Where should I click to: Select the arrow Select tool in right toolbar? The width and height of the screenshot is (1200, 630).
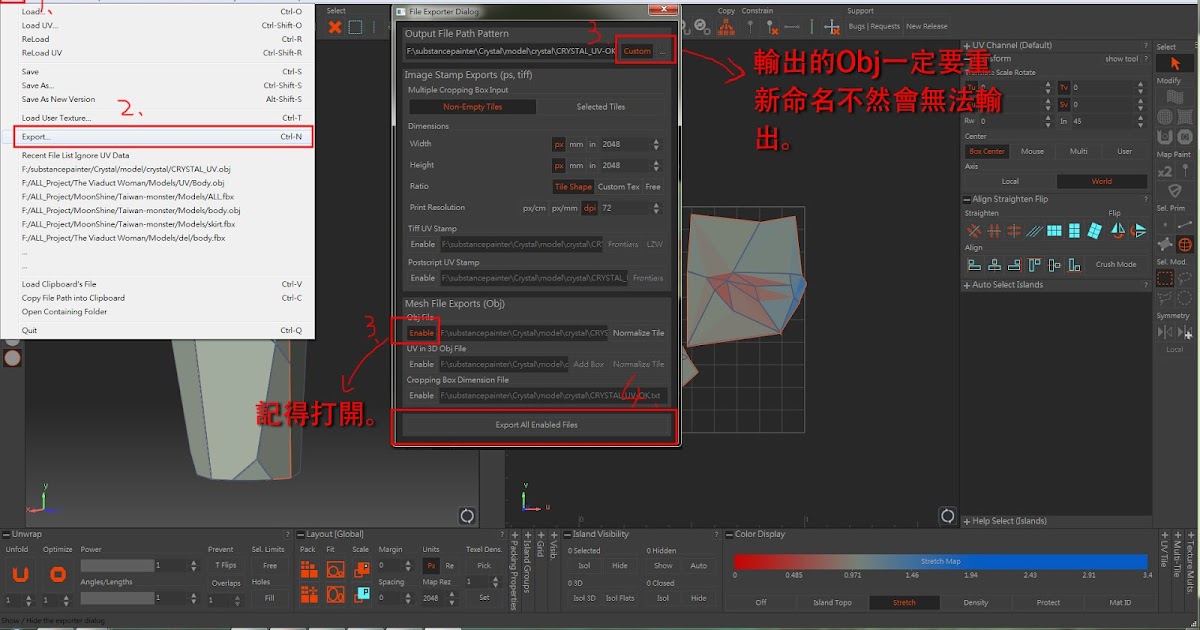(x=1175, y=63)
